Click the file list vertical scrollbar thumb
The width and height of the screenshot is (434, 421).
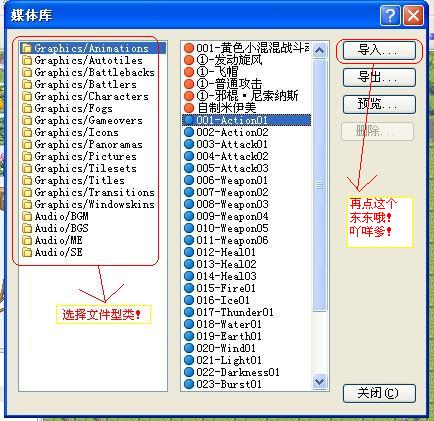click(x=320, y=185)
